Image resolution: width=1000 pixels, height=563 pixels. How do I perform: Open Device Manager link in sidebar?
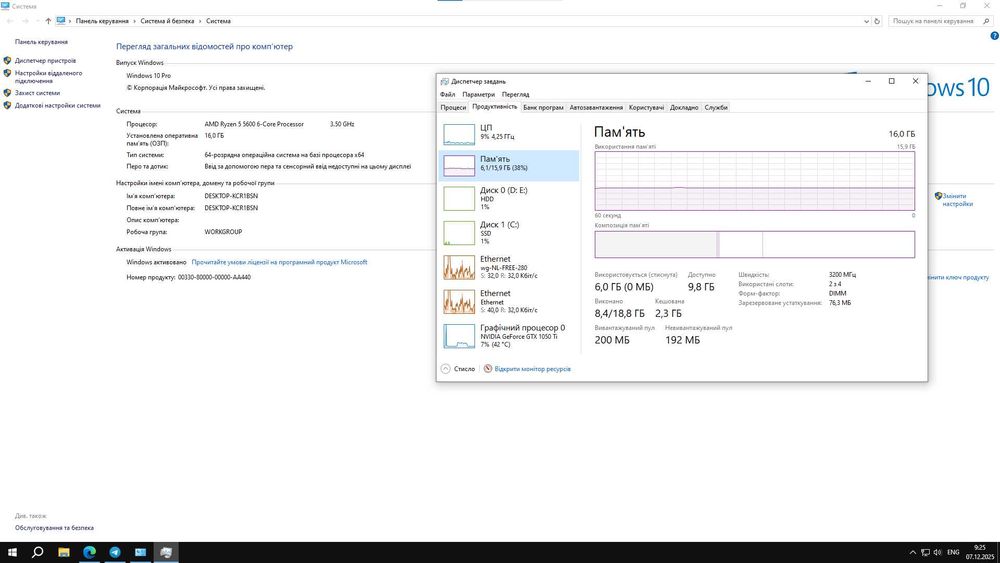click(x=45, y=61)
